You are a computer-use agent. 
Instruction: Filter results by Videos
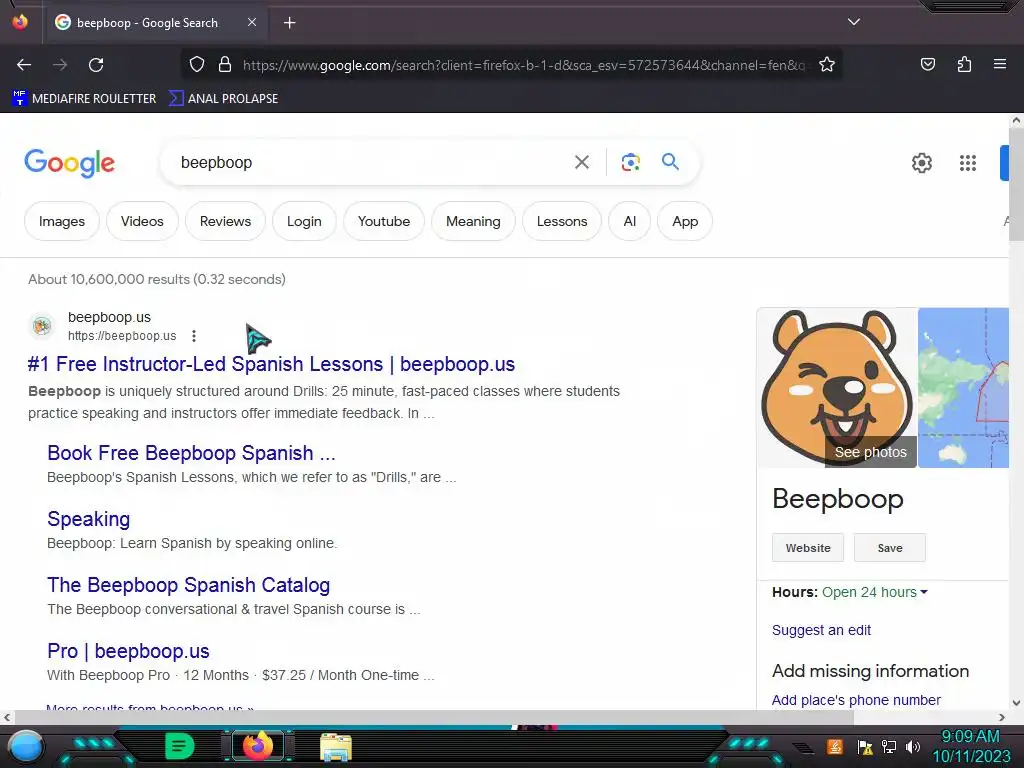click(x=142, y=221)
